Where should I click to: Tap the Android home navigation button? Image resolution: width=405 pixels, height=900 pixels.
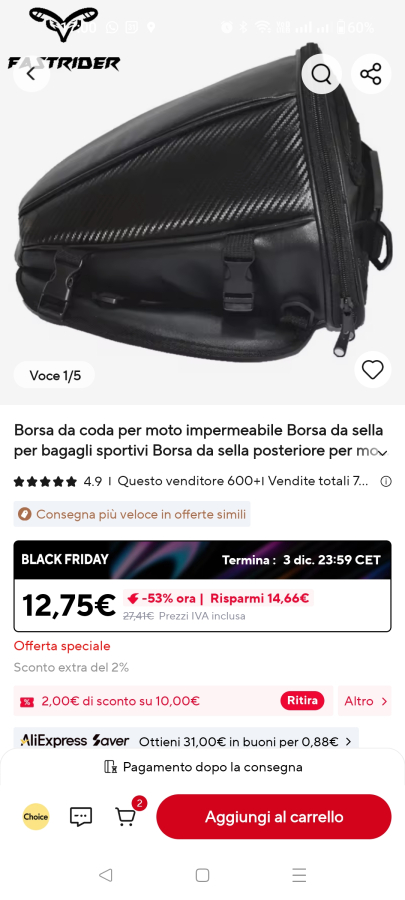coord(202,875)
